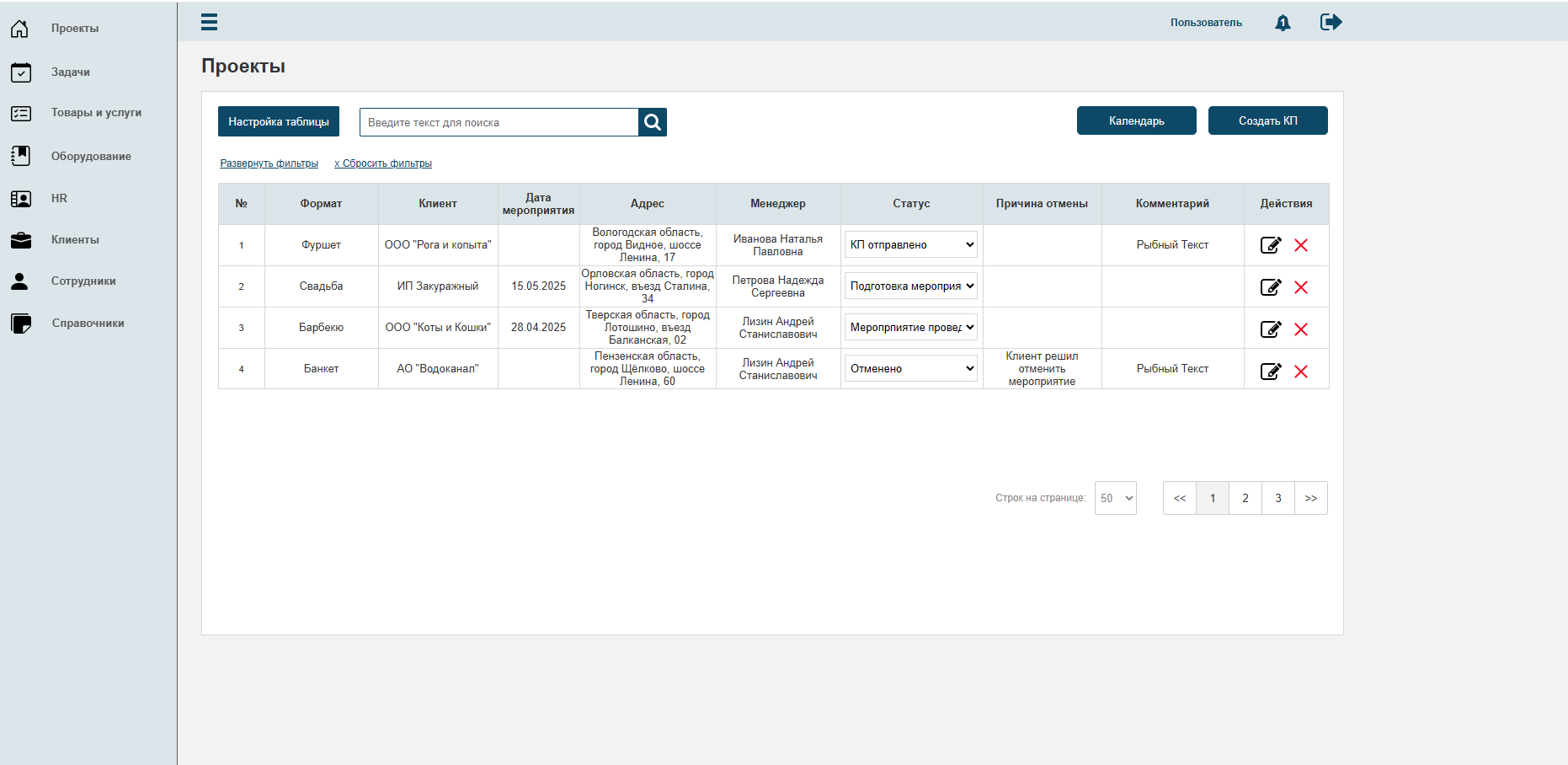Viewport: 1568px width, 765px height.
Task: Open the Календарь button
Action: tap(1137, 120)
